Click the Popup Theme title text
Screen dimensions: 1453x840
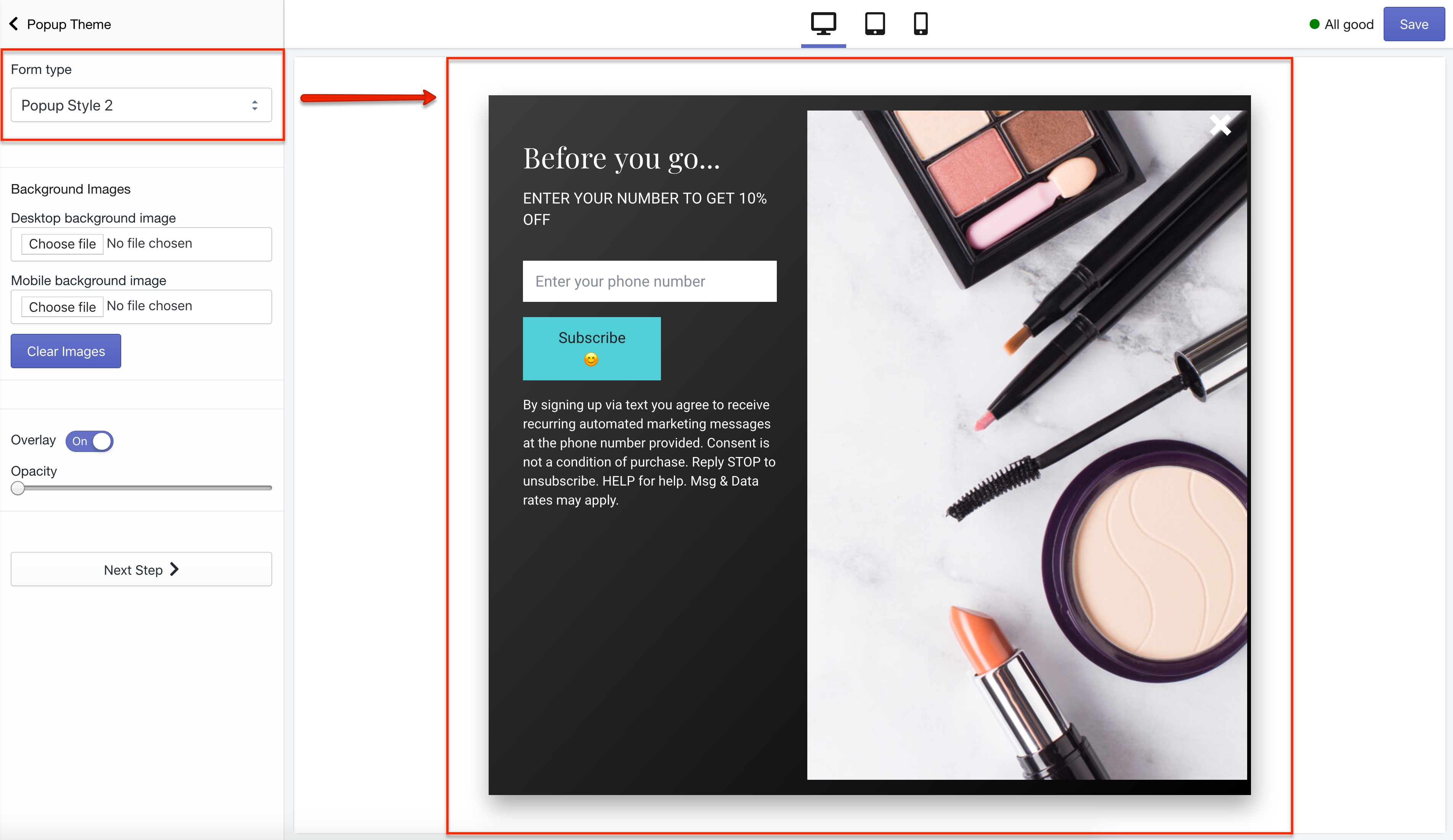pos(69,24)
